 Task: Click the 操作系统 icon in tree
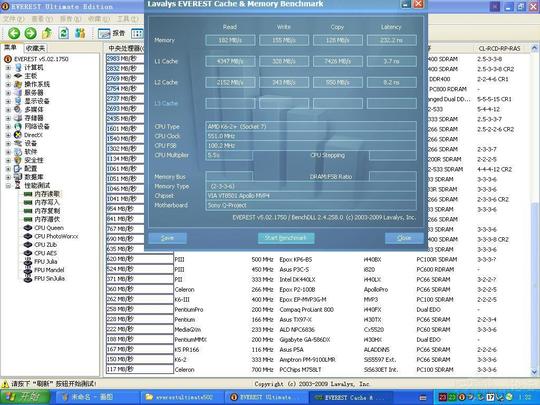[18, 84]
